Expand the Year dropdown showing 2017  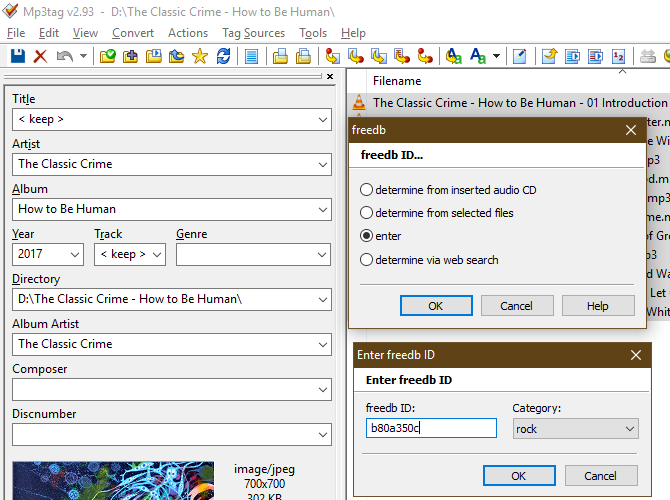75,255
